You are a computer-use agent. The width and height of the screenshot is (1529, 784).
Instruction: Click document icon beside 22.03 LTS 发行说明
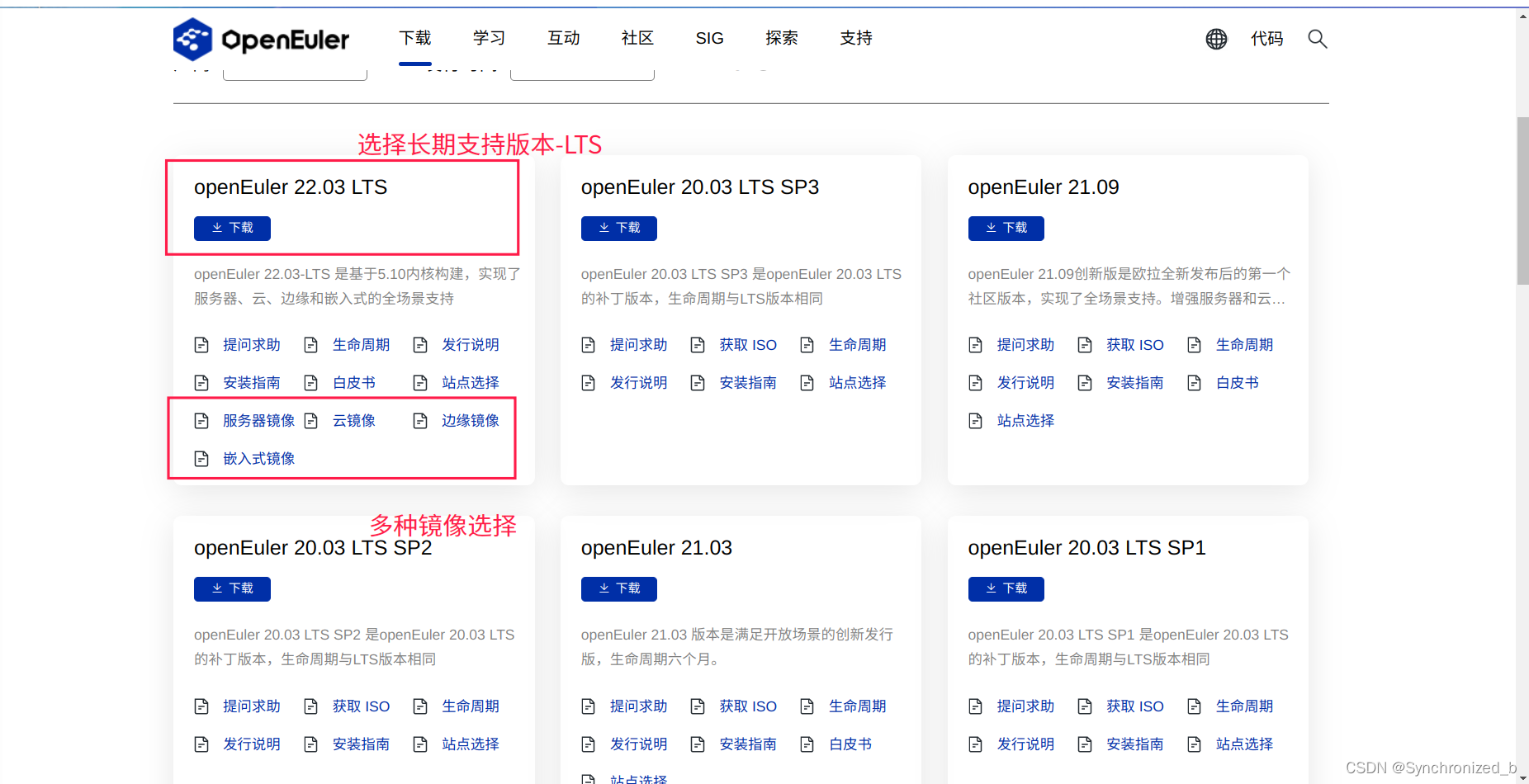pyautogui.click(x=420, y=345)
